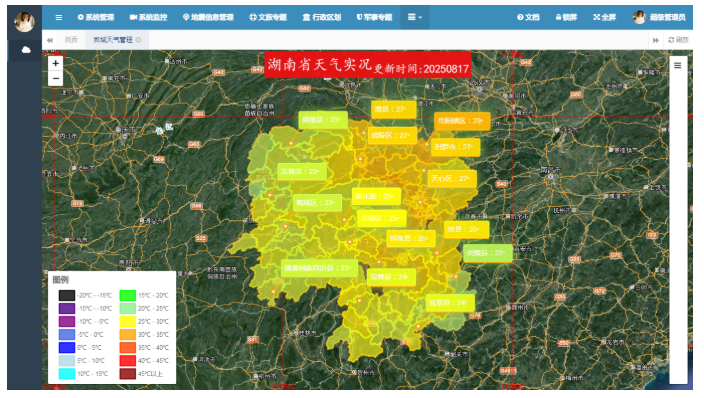This screenshot has height=398, width=704.
Task: Click the 鹤城区 : 23 weather label
Action: pos(317,203)
